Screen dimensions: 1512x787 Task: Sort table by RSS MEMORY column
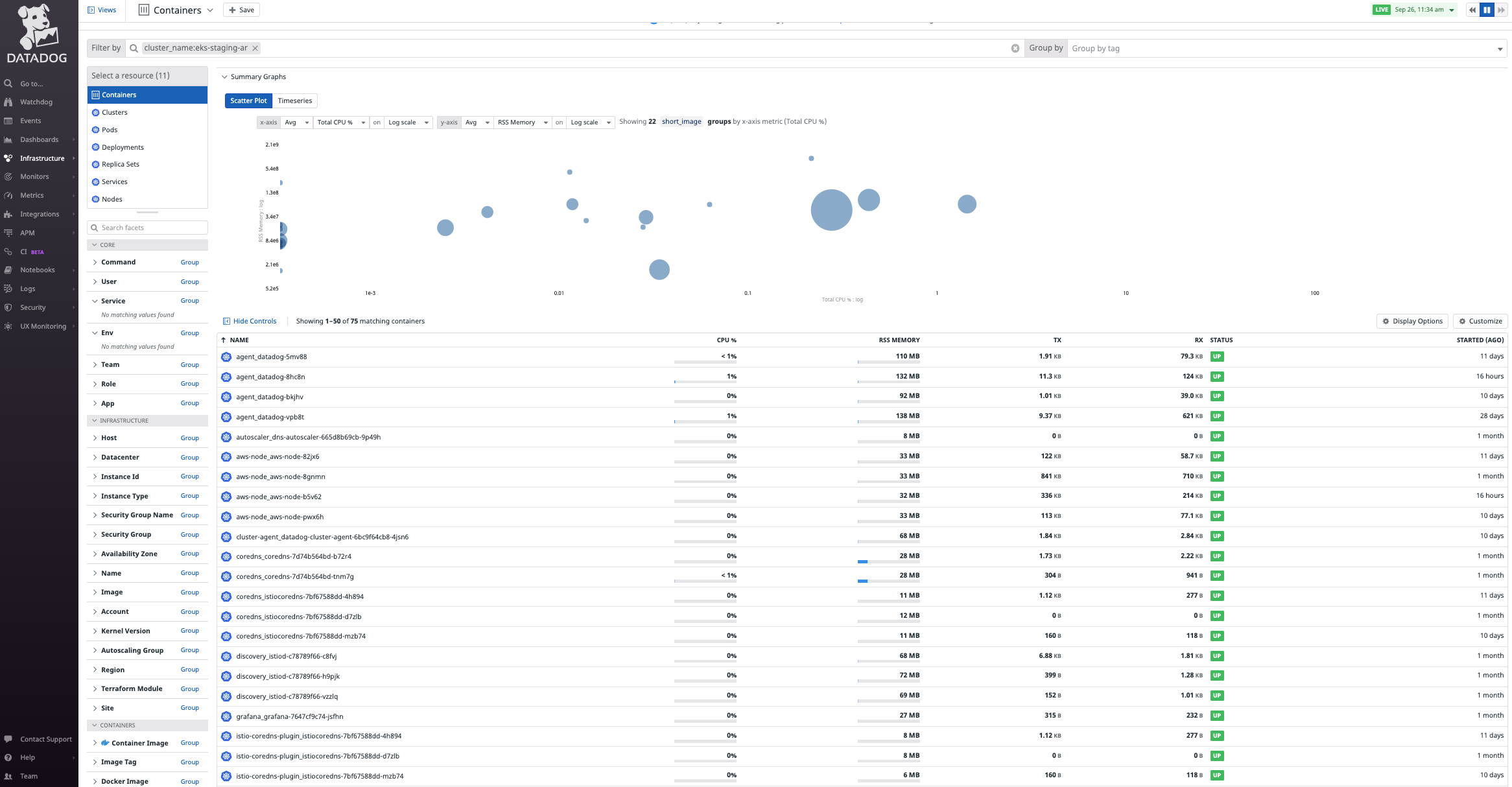(x=899, y=340)
